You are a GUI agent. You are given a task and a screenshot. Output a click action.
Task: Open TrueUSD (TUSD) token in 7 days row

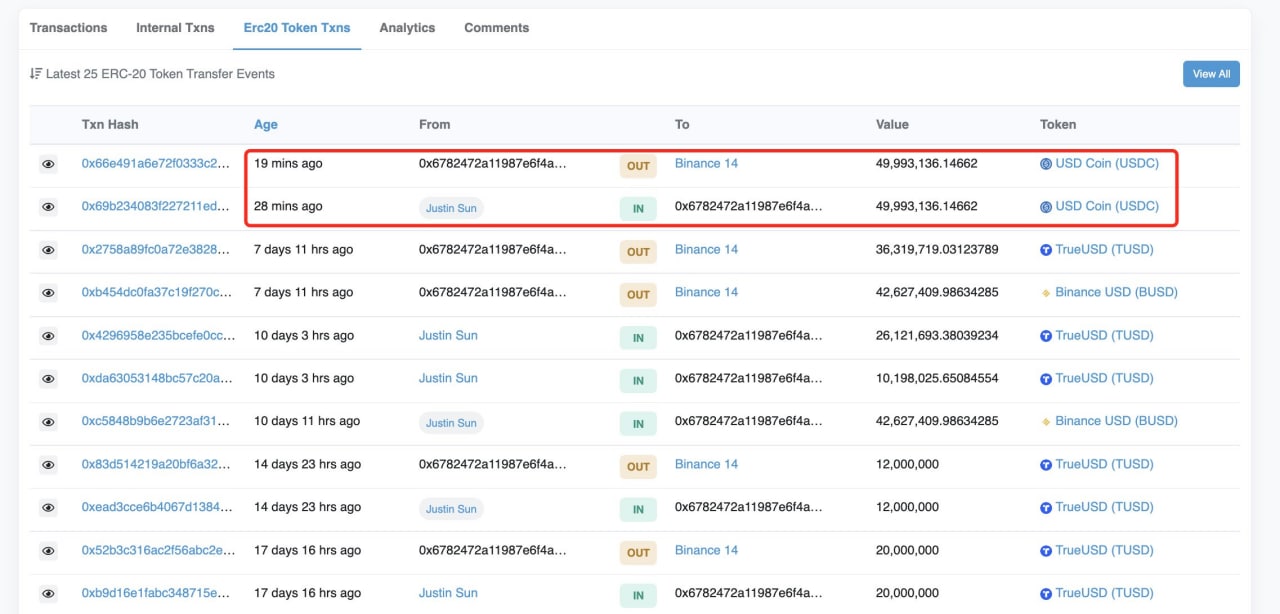1104,249
